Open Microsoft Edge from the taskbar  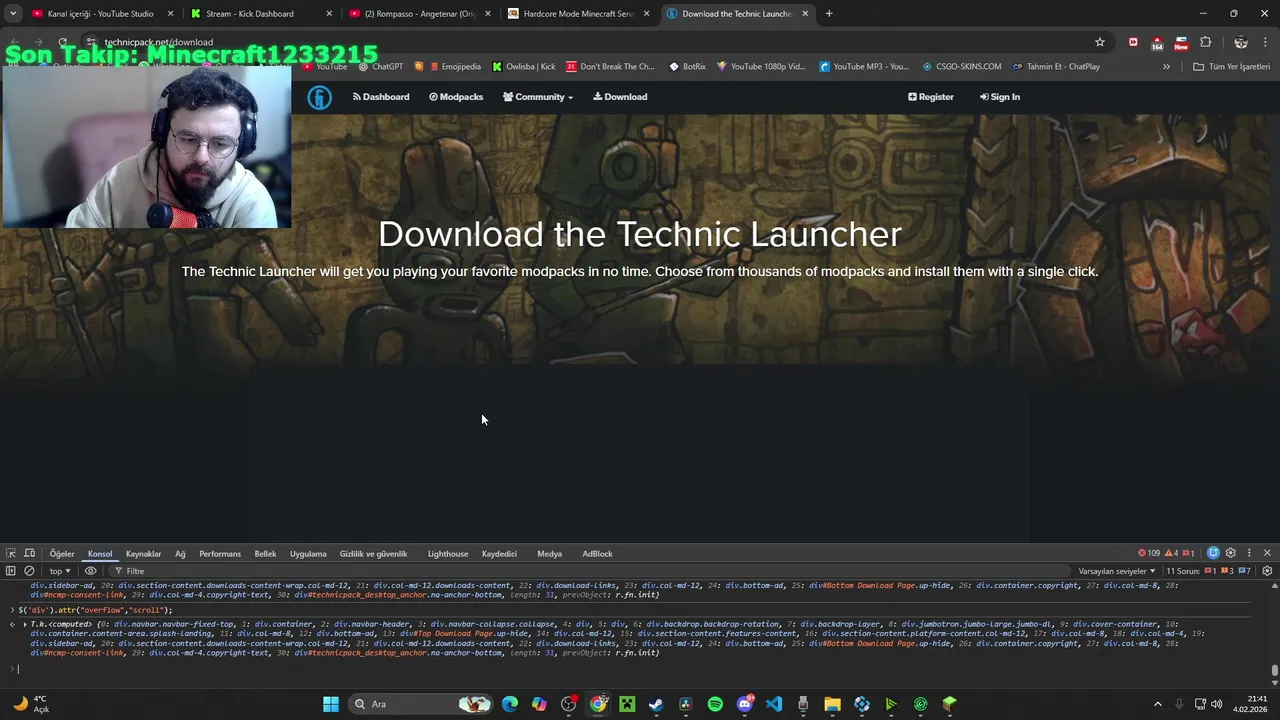pos(510,704)
